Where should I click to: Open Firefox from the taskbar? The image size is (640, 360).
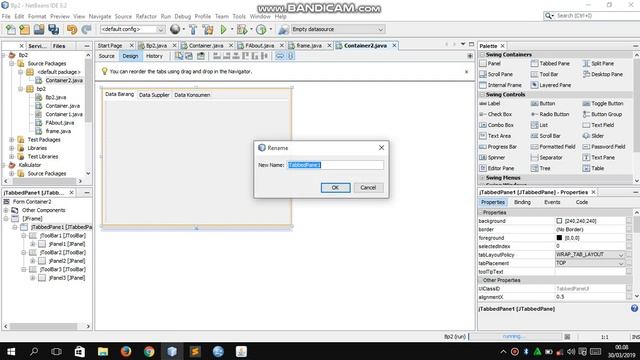pos(126,351)
